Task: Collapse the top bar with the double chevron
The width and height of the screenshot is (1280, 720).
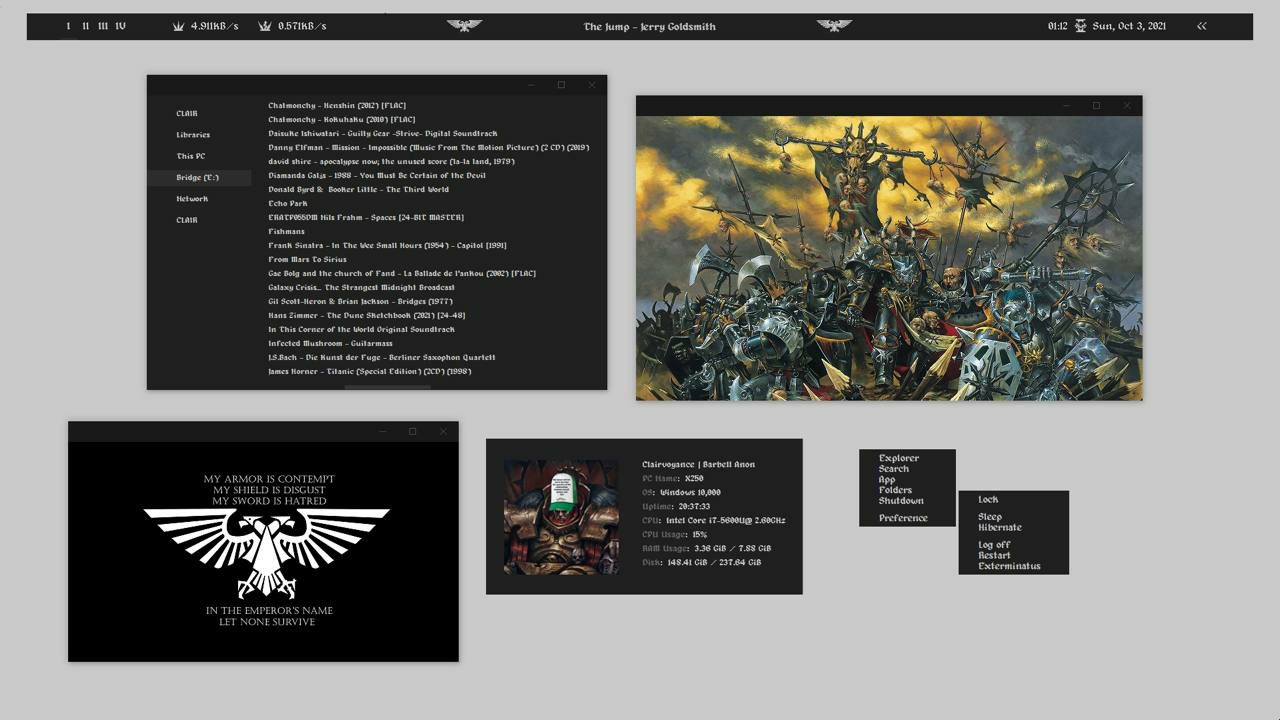Action: click(1201, 26)
